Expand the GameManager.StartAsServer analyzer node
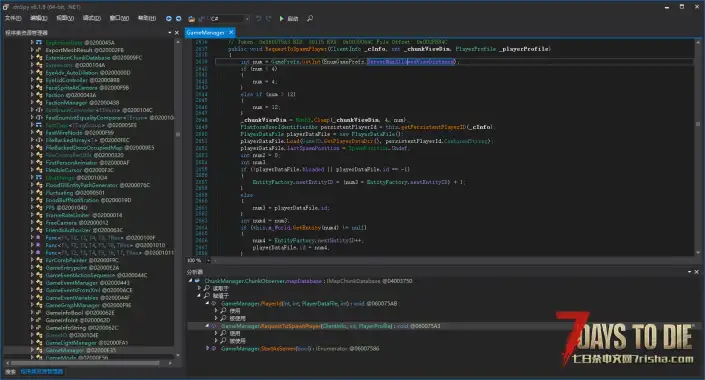 click(x=207, y=348)
